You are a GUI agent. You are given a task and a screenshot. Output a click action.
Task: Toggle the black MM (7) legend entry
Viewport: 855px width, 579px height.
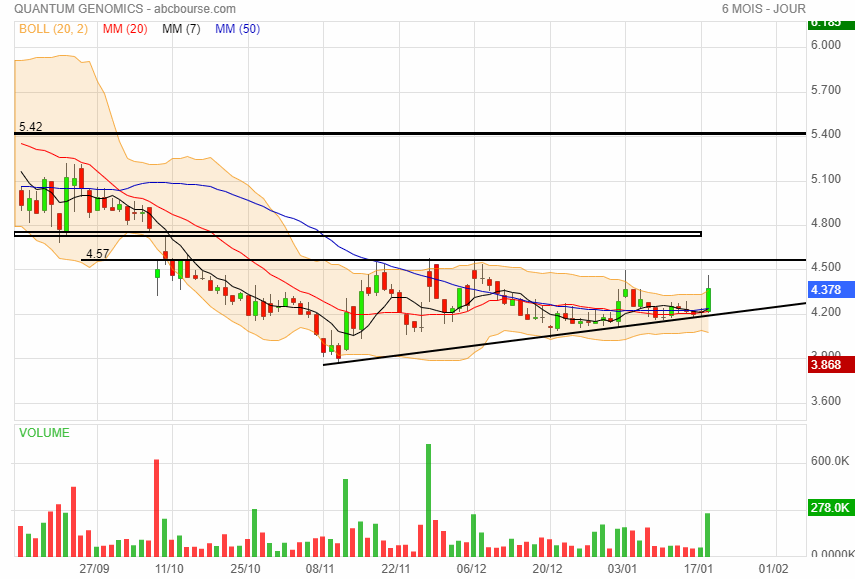(x=181, y=29)
